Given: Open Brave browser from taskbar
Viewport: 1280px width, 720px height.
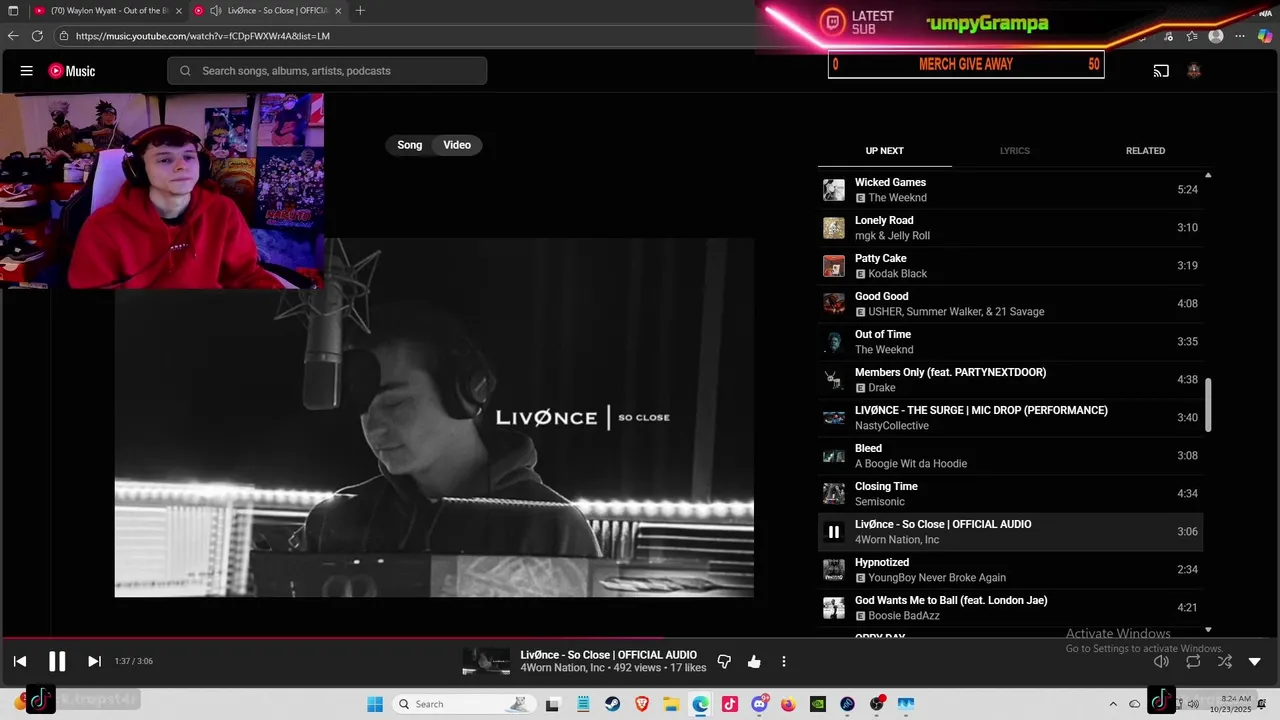Looking at the screenshot, I should click(641, 704).
